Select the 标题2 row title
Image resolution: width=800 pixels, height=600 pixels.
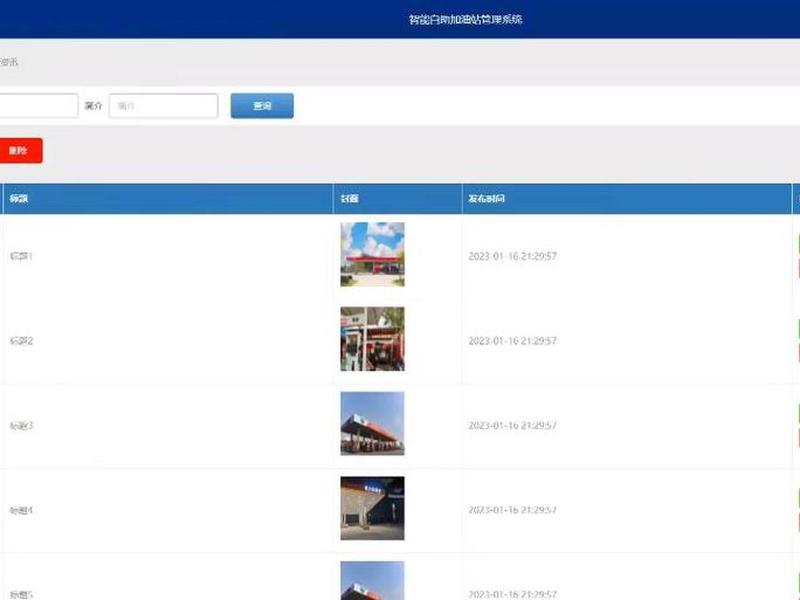point(21,340)
